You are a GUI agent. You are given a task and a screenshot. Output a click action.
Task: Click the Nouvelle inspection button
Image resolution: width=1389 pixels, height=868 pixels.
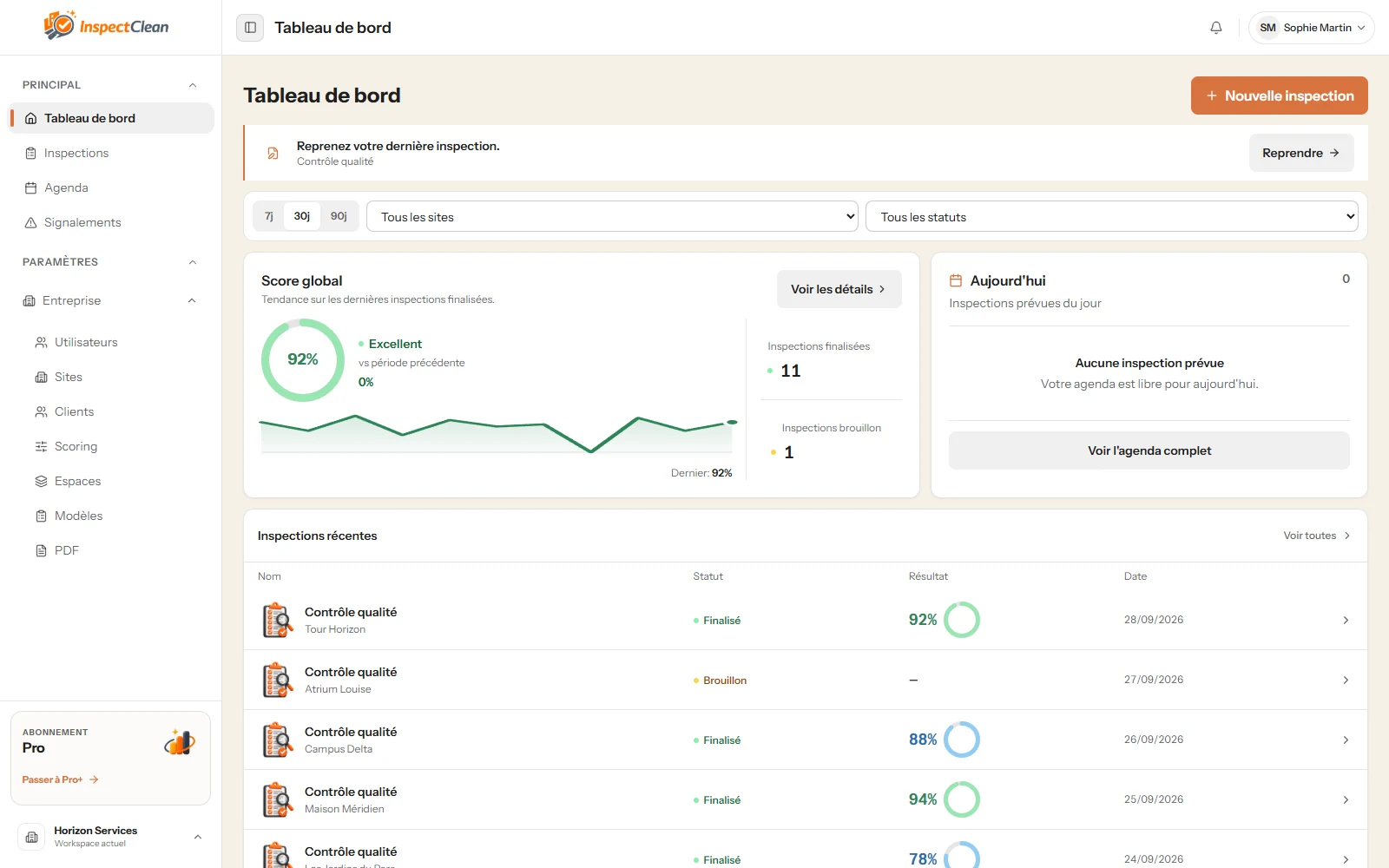tap(1279, 95)
